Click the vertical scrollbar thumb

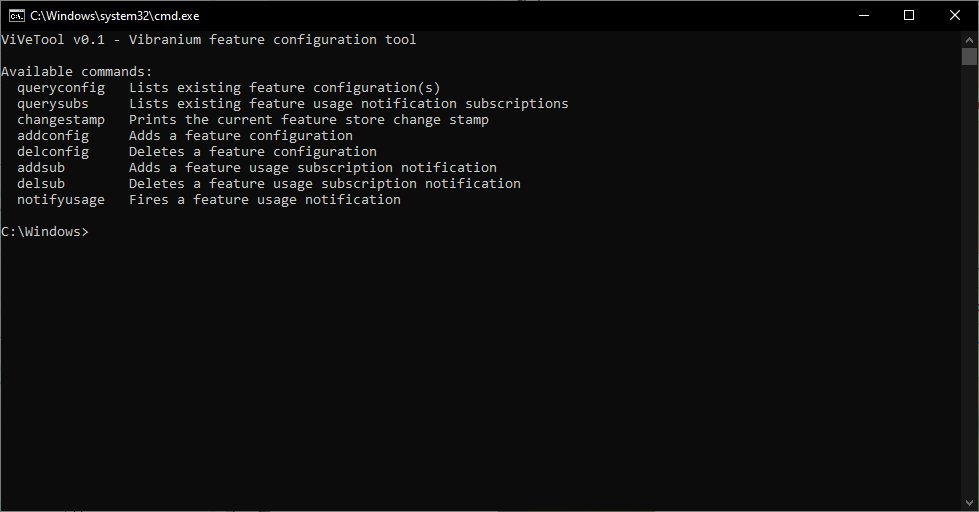[969, 56]
